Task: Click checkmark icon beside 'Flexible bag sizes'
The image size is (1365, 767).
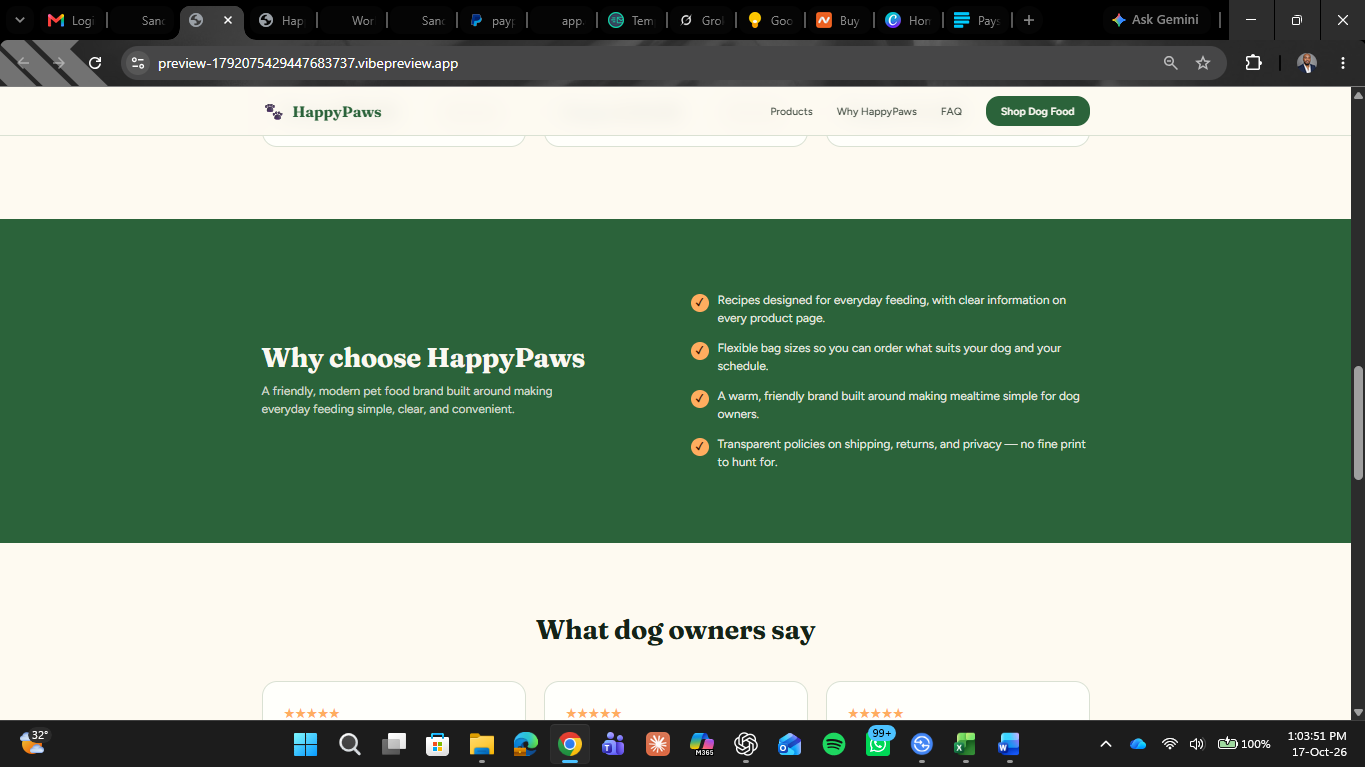Action: (x=700, y=350)
